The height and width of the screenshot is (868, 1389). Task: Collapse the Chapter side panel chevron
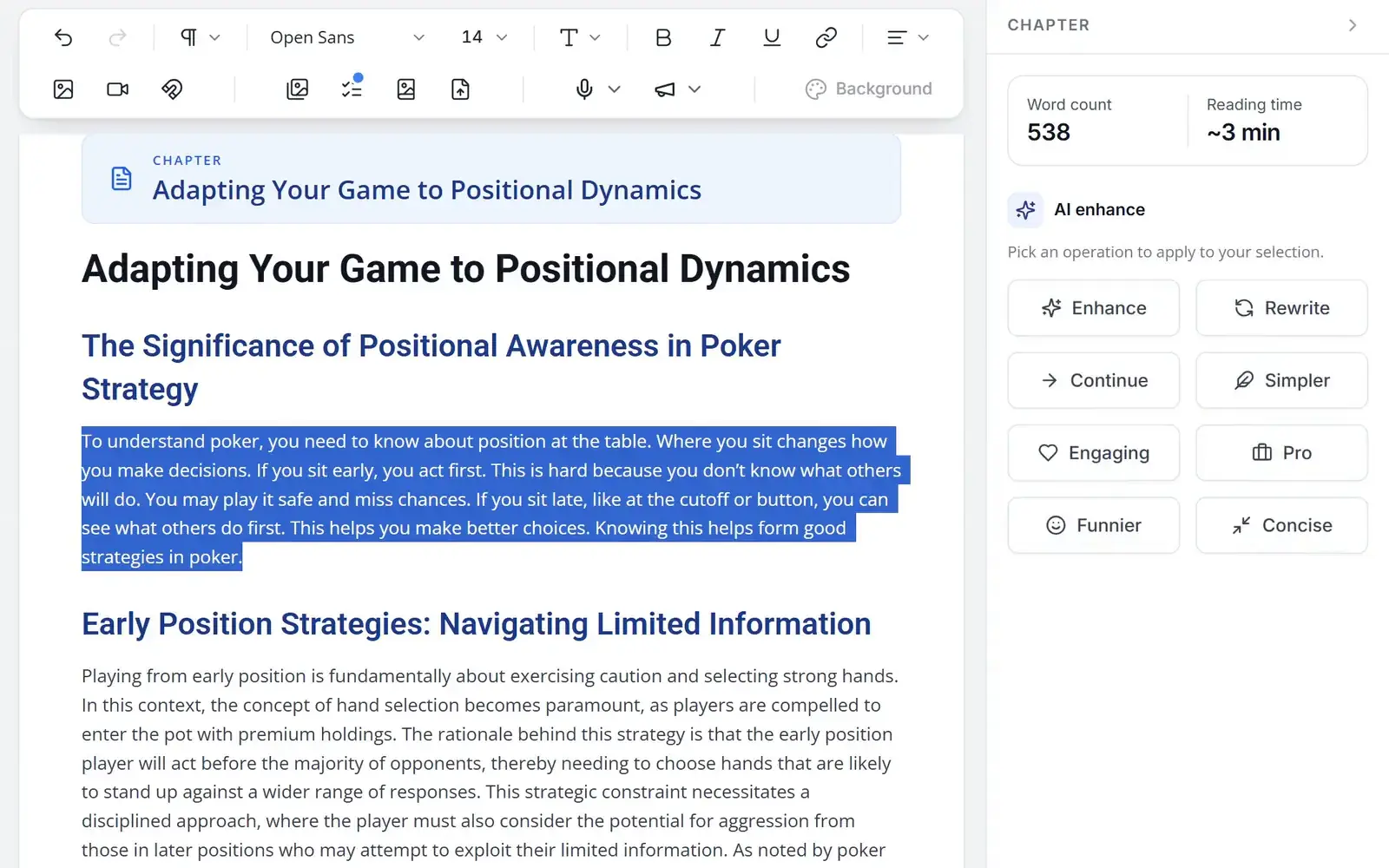(x=1352, y=25)
